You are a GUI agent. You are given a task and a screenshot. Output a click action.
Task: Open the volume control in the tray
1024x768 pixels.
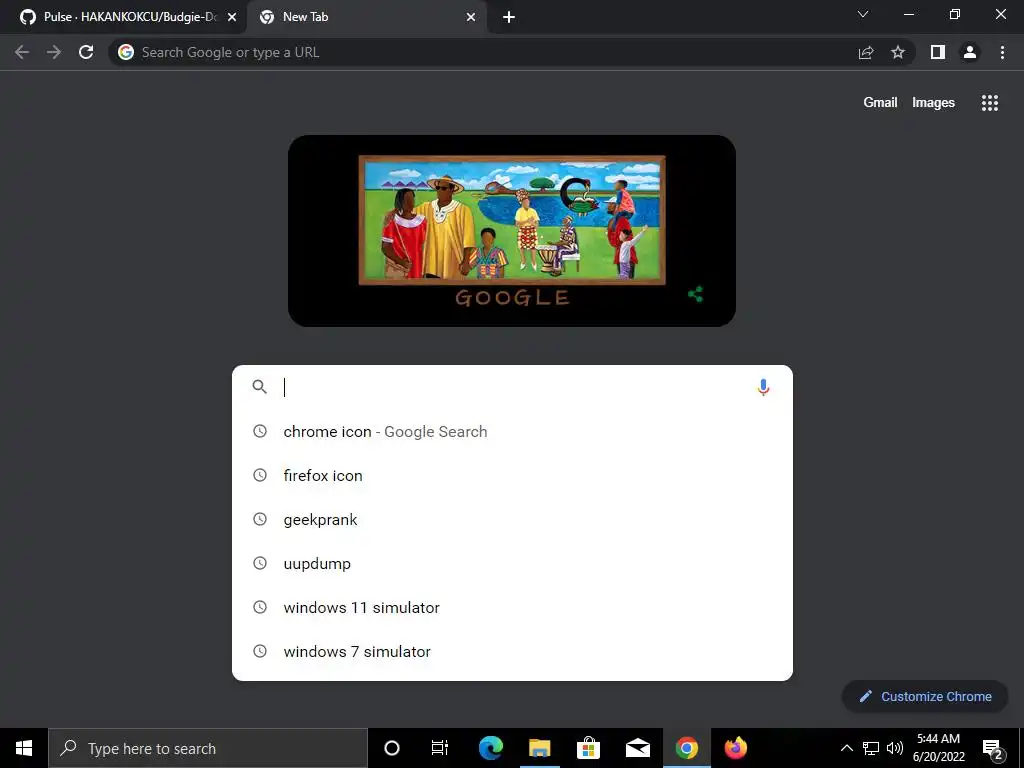click(x=895, y=748)
